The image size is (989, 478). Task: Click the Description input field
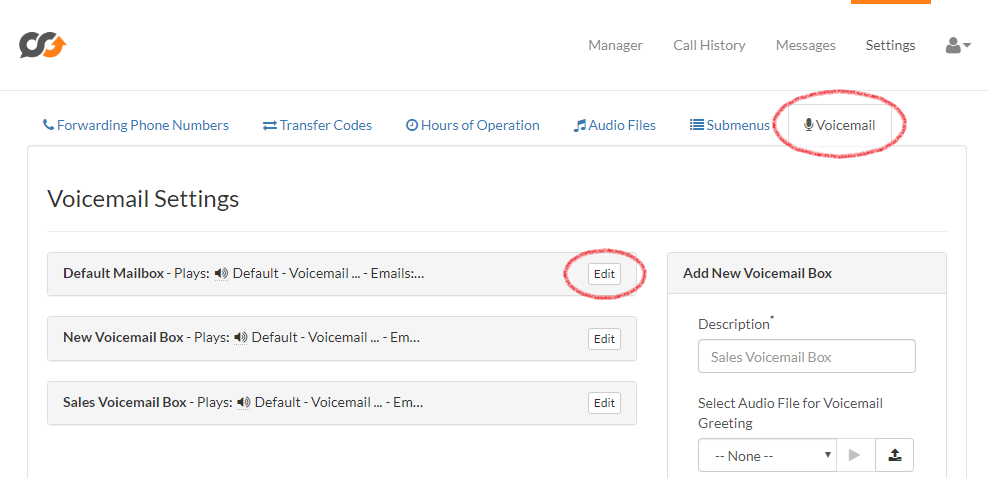point(807,356)
